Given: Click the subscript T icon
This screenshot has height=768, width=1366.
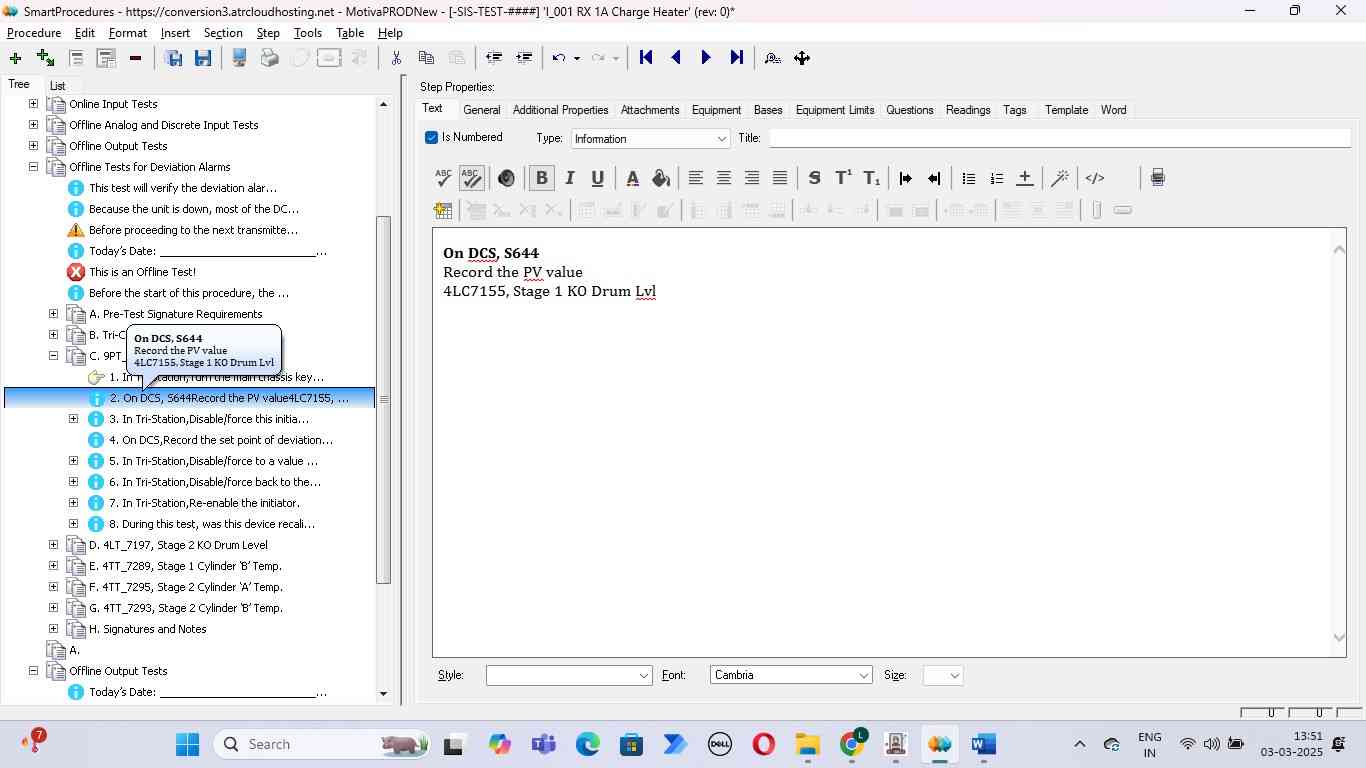Looking at the screenshot, I should tap(872, 178).
